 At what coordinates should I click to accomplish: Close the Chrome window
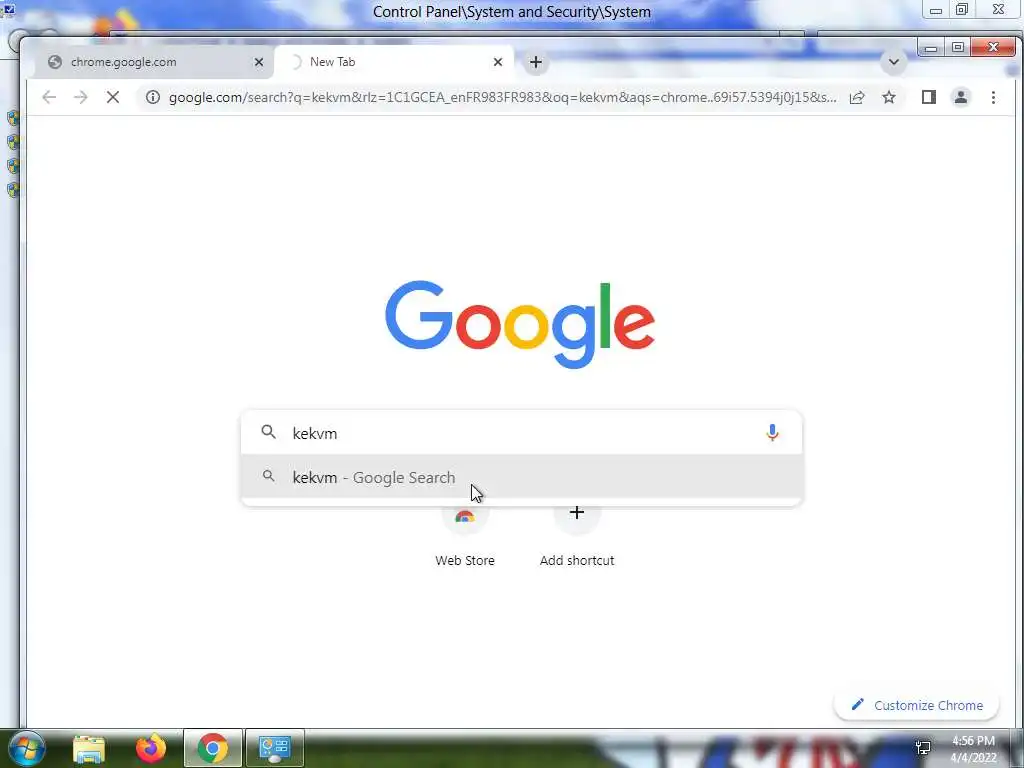point(994,47)
